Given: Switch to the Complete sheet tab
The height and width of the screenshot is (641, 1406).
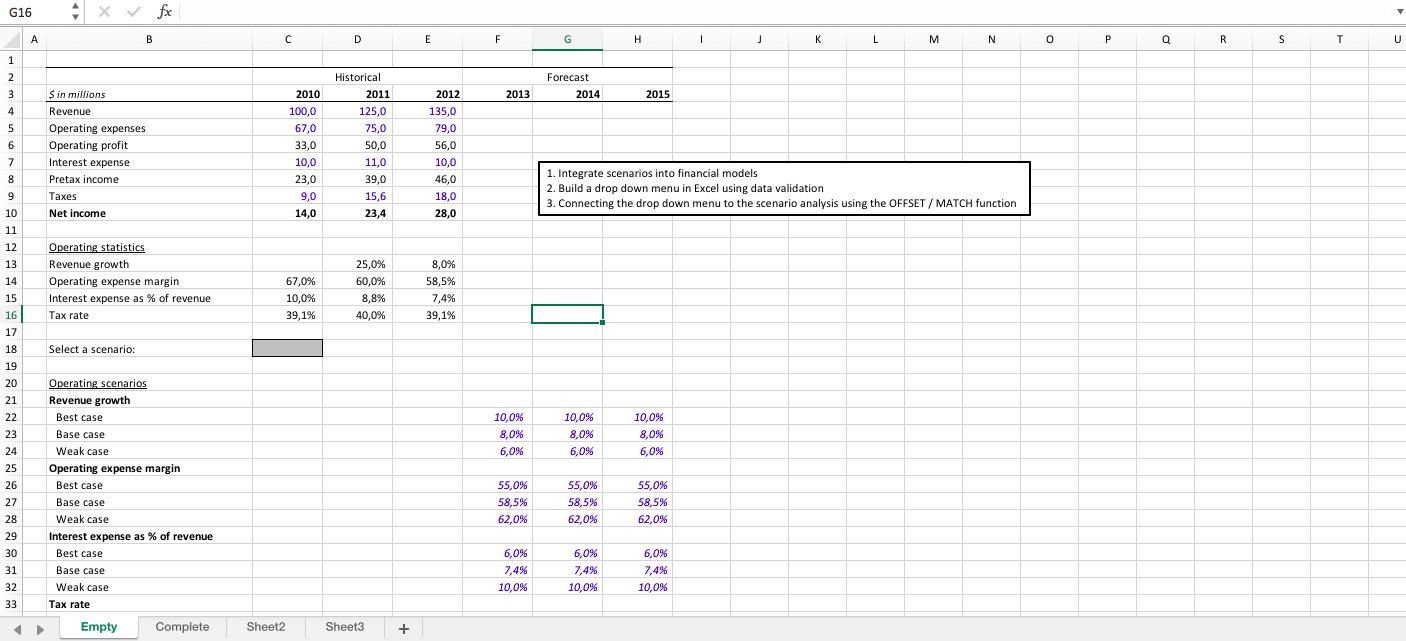Looking at the screenshot, I should pos(182,627).
